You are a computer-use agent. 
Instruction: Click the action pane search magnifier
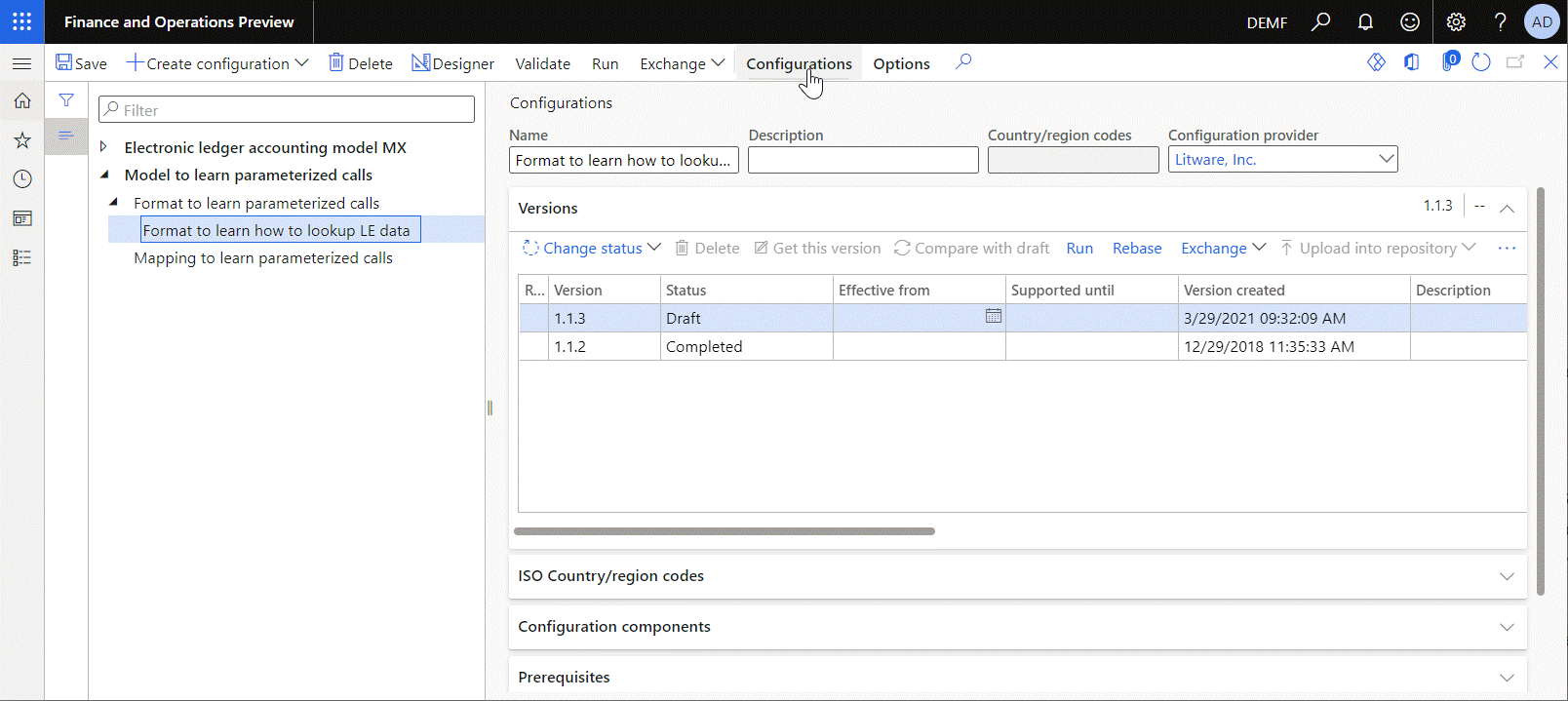[x=963, y=62]
